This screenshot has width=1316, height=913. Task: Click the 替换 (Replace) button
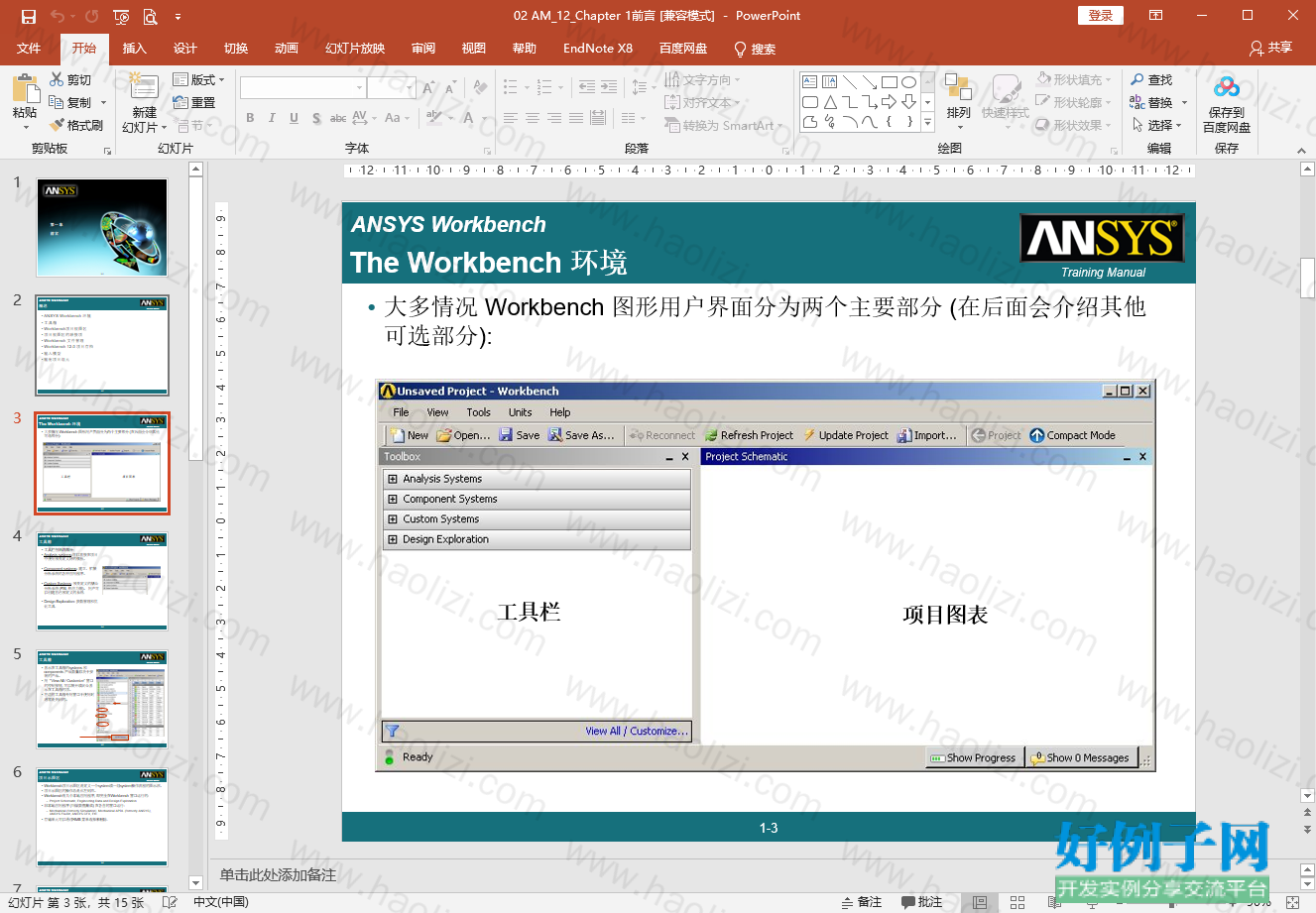[x=1151, y=102]
